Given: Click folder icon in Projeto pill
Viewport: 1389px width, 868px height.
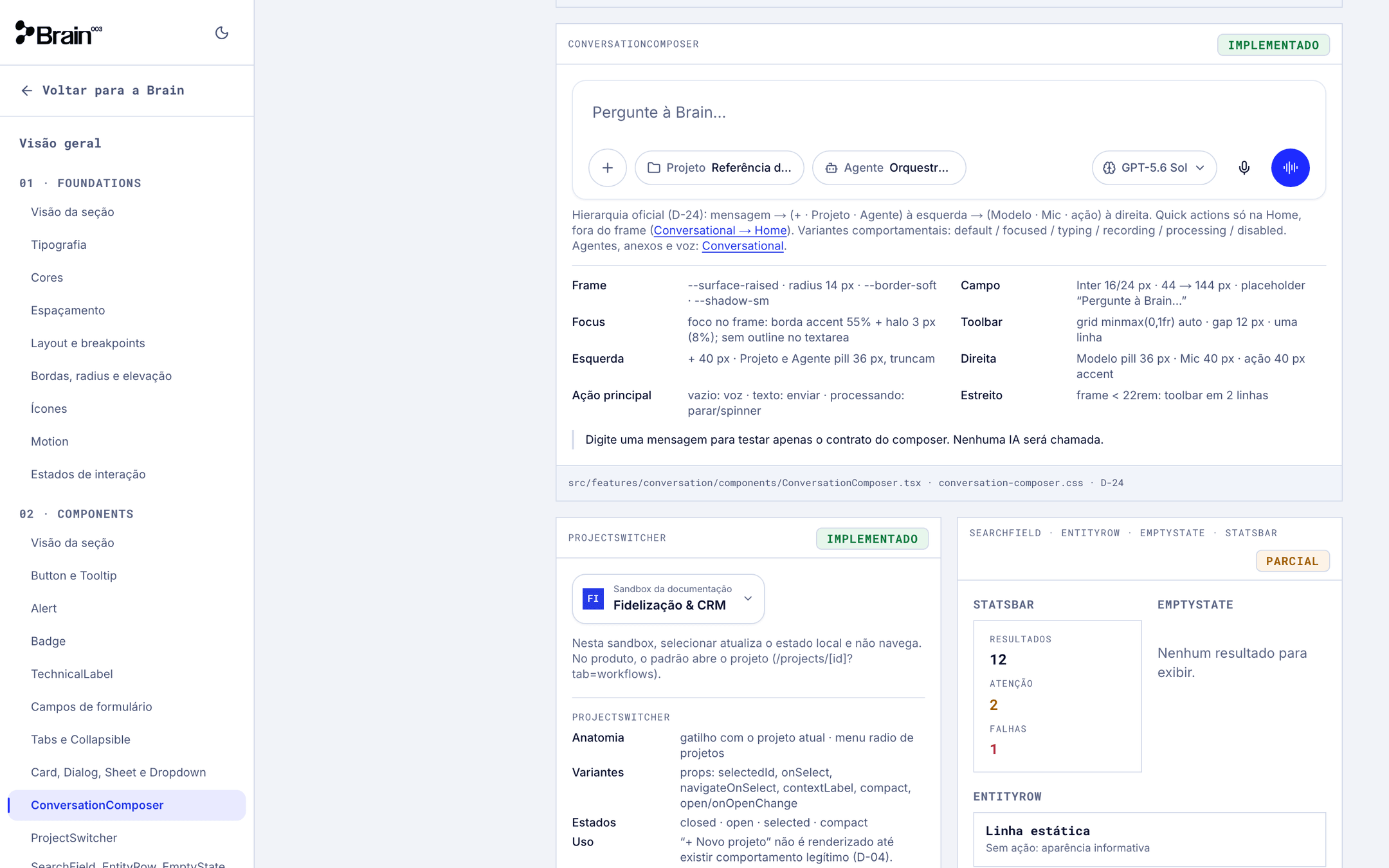Looking at the screenshot, I should (654, 168).
